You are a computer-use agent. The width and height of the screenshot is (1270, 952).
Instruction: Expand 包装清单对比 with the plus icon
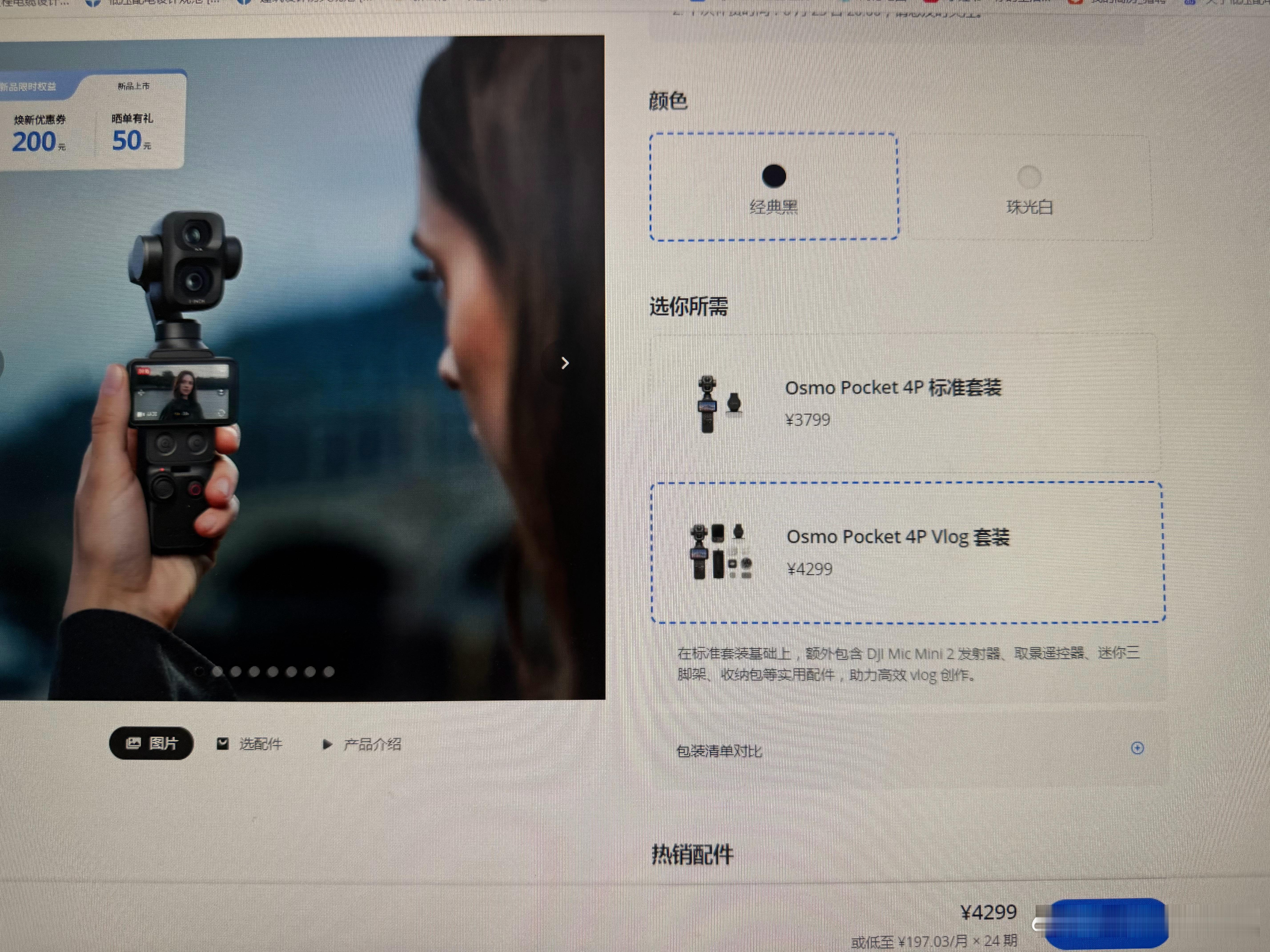(1137, 748)
